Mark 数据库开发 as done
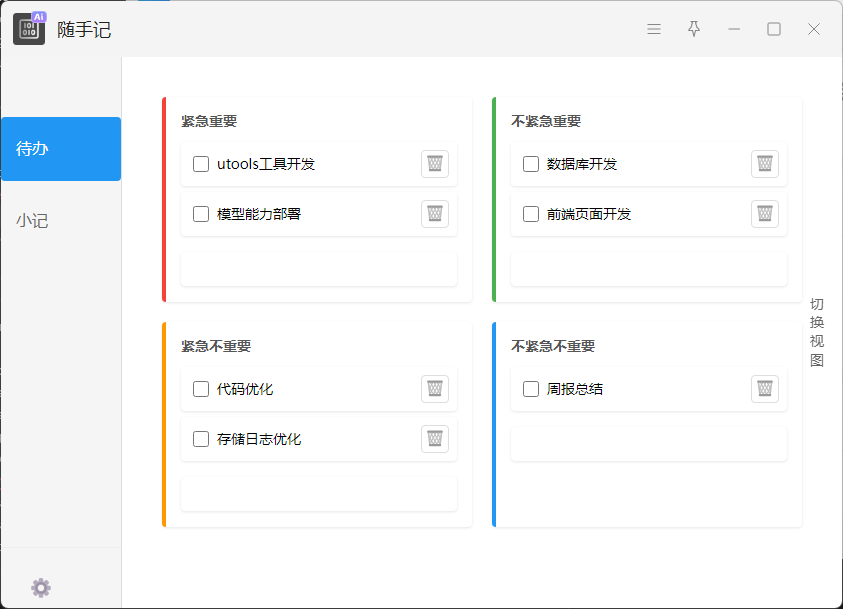Image resolution: width=843 pixels, height=609 pixels. pyautogui.click(x=531, y=164)
